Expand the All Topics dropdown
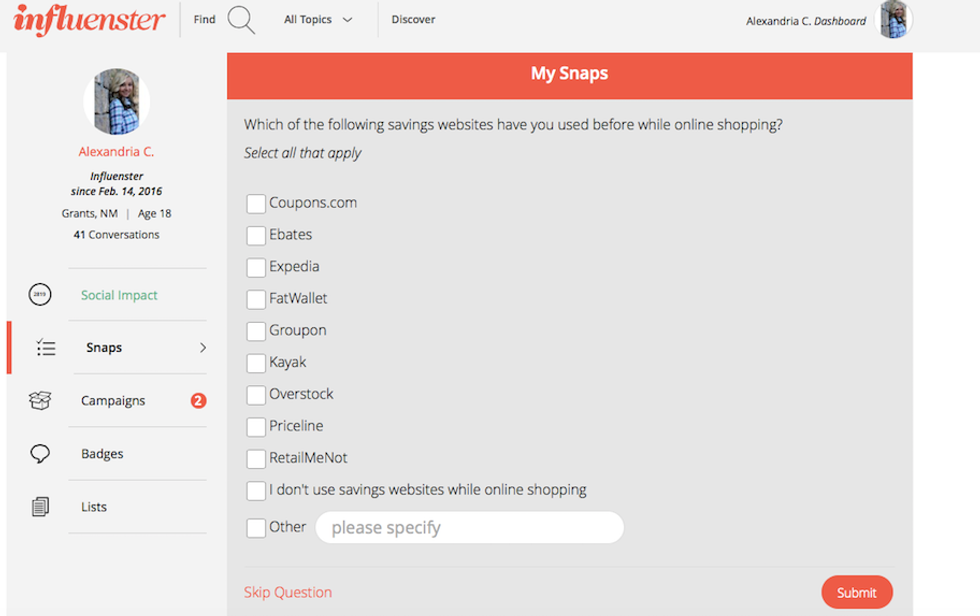Viewport: 980px width, 616px height. coord(318,19)
